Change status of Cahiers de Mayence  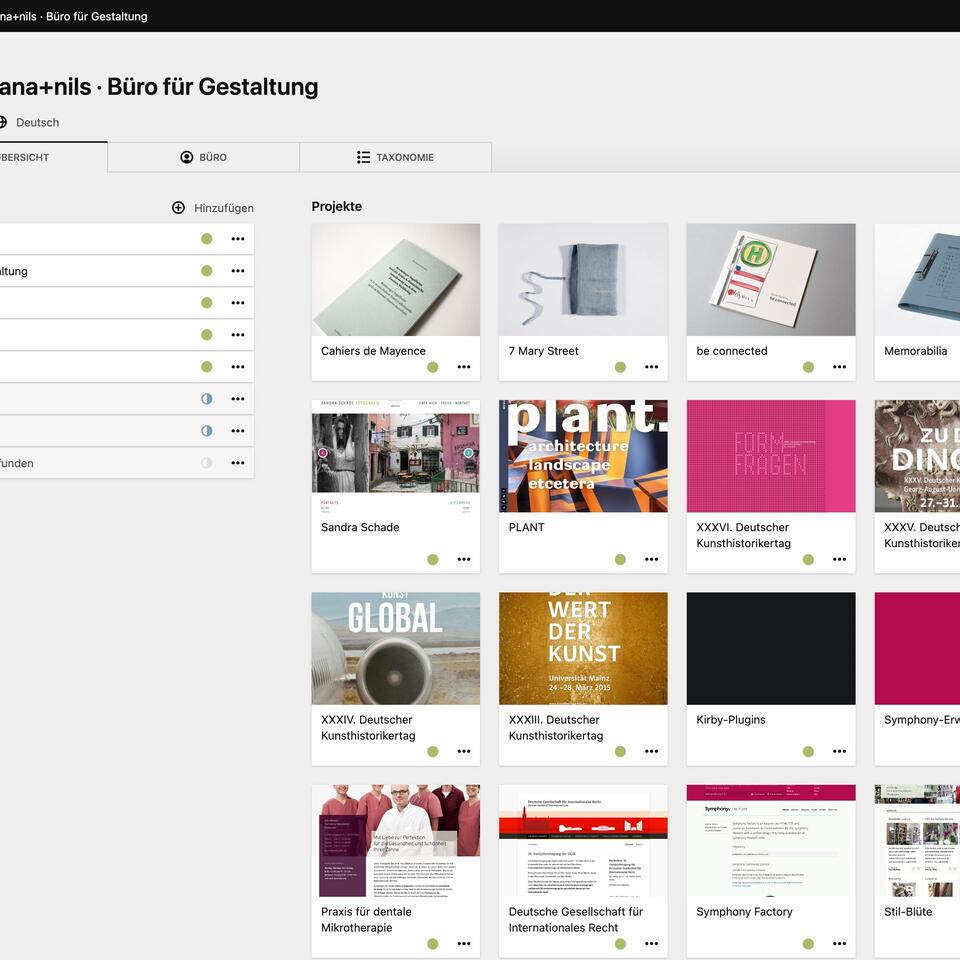coord(433,367)
